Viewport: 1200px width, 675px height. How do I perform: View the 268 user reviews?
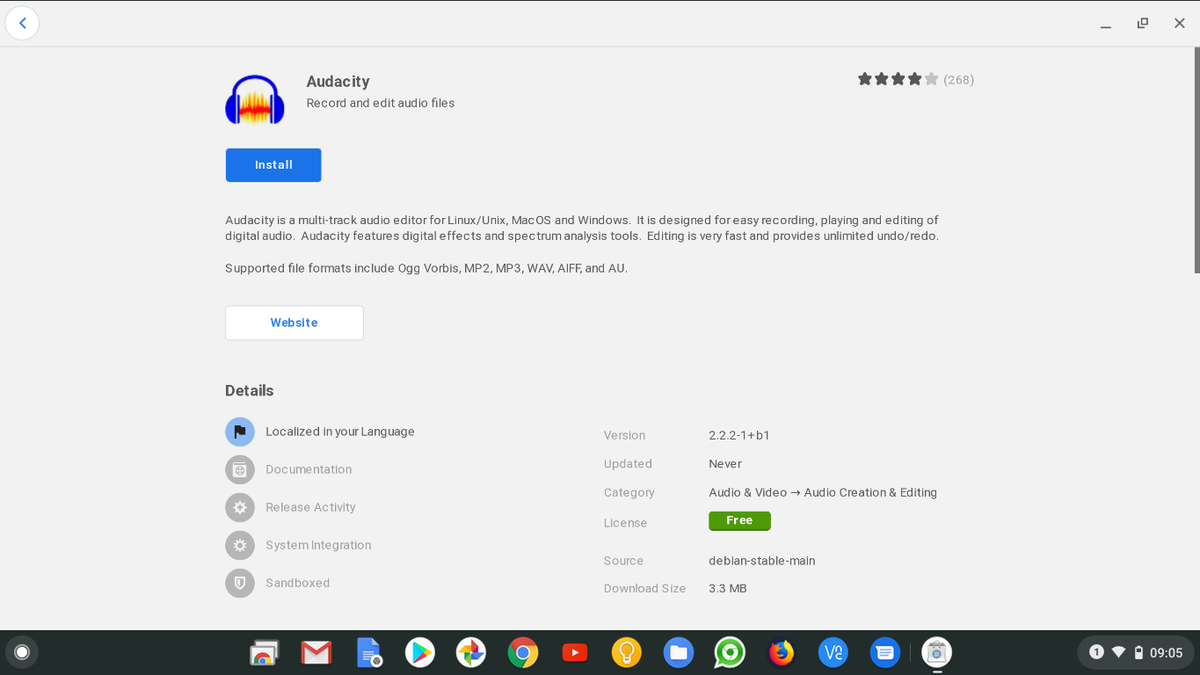point(960,79)
